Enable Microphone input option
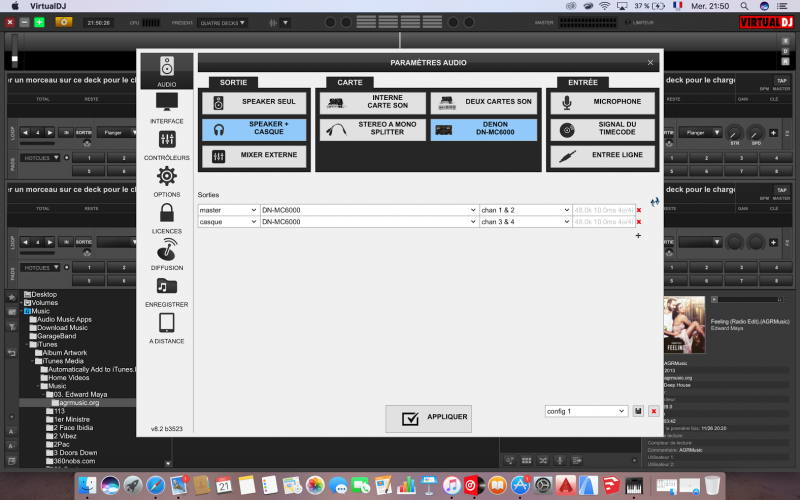This screenshot has height=500, width=800. 603,103
